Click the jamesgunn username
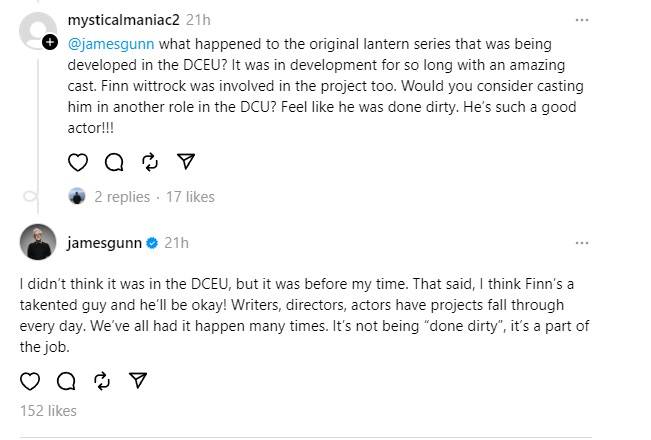Viewport: 651px width, 440px height. (x=104, y=242)
